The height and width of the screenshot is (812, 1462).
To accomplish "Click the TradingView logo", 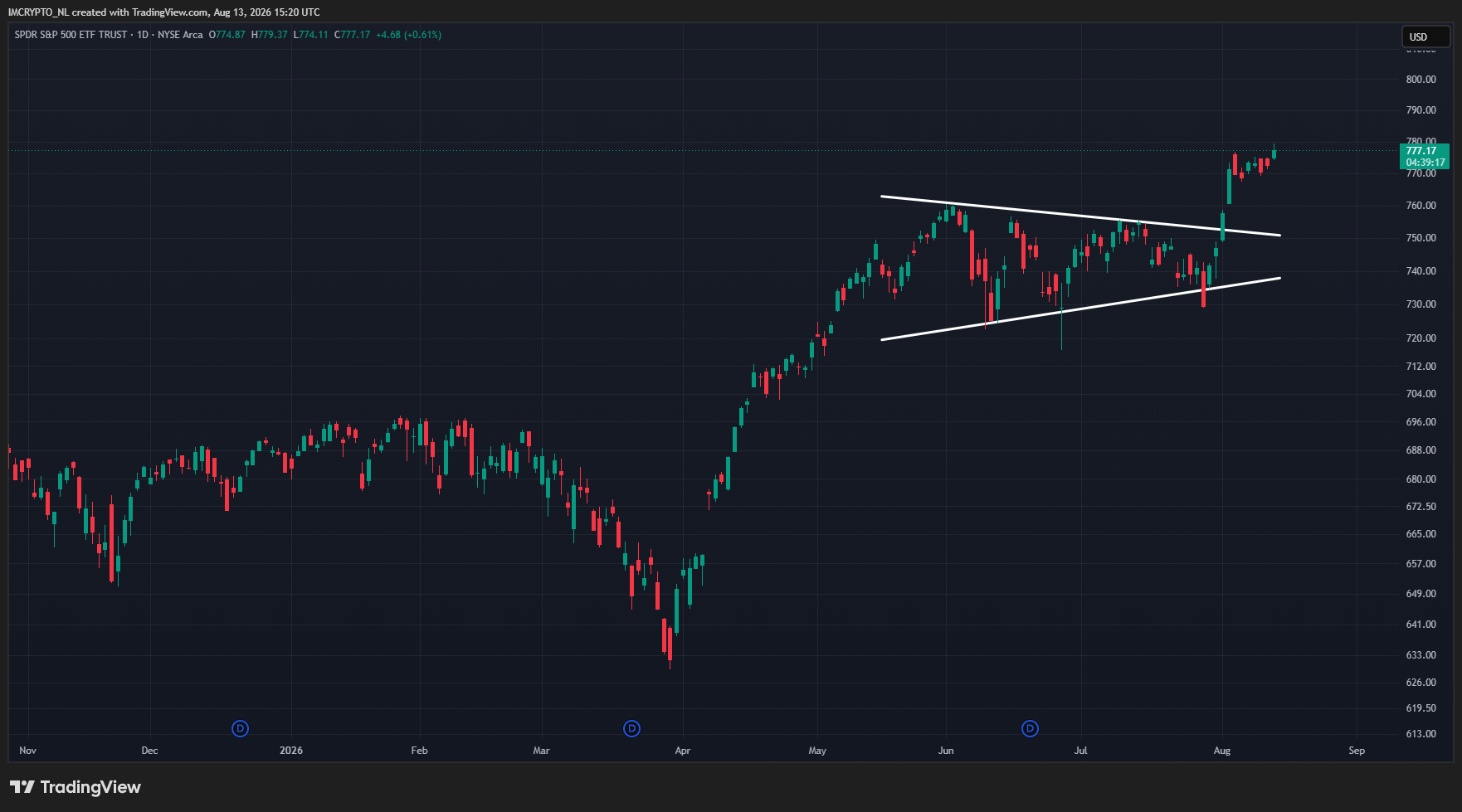I will coord(76,787).
